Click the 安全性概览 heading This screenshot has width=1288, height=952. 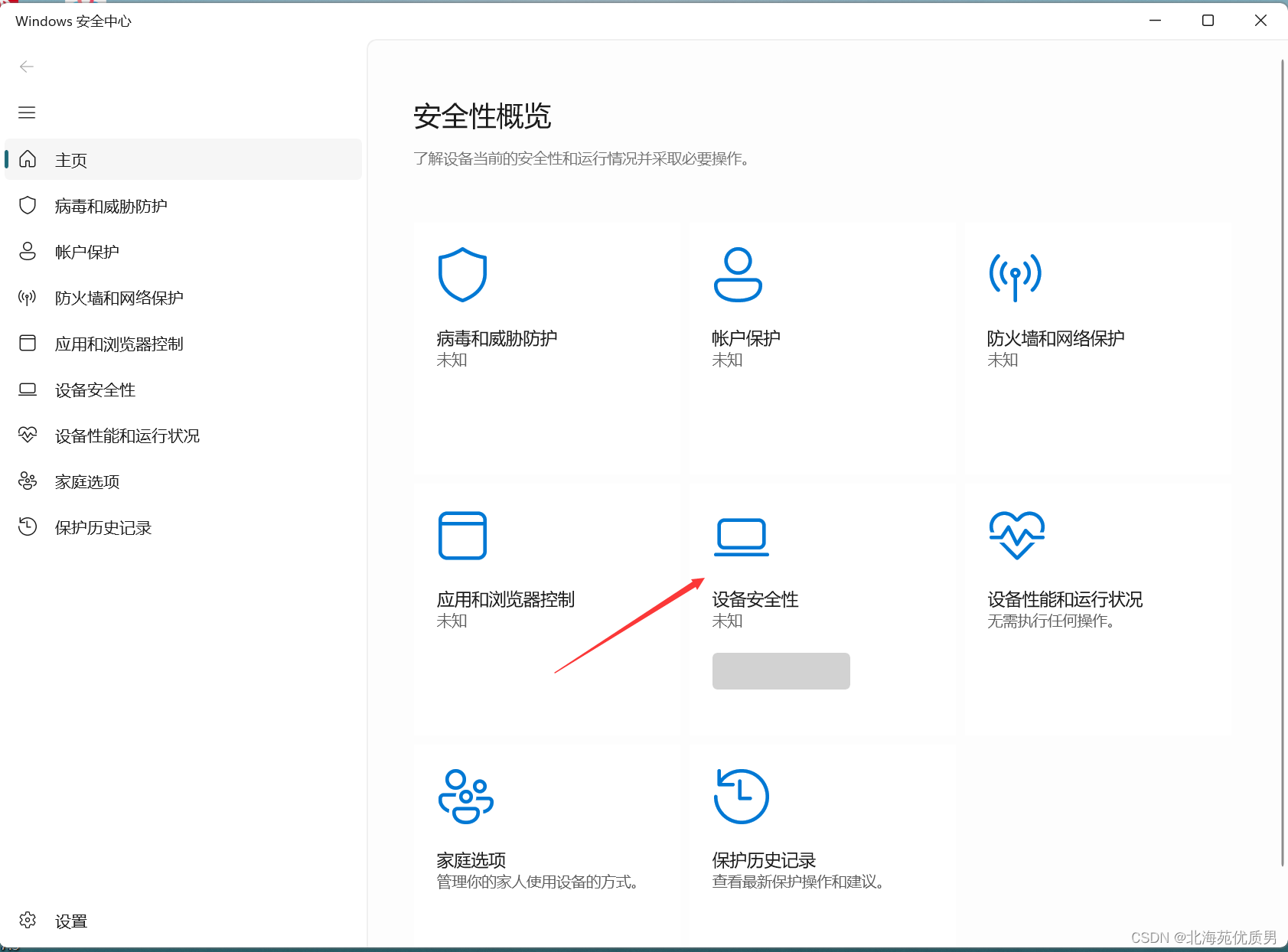tap(482, 116)
